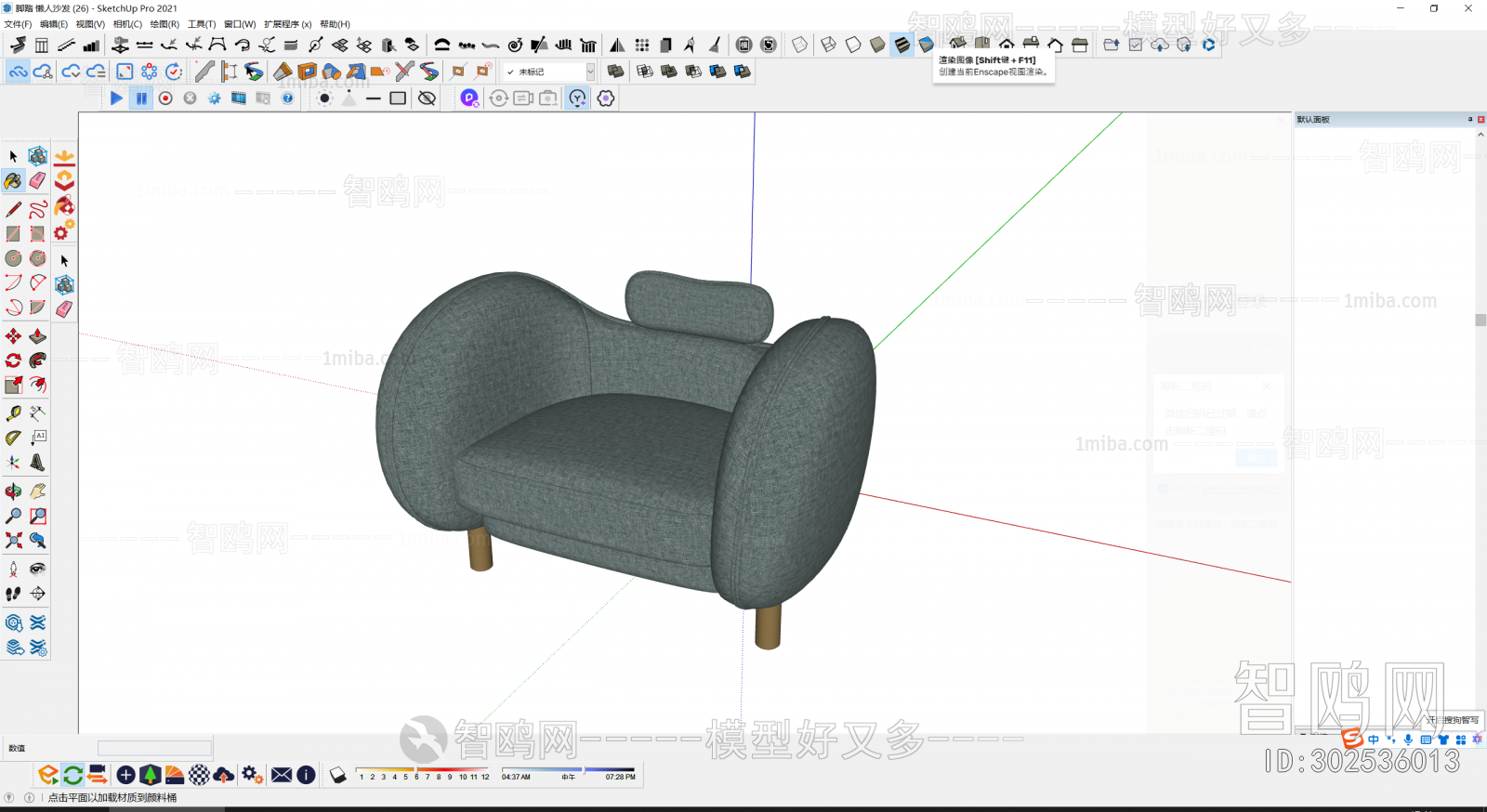
Task: Open Enscape upload cloud icon
Action: pos(223,775)
